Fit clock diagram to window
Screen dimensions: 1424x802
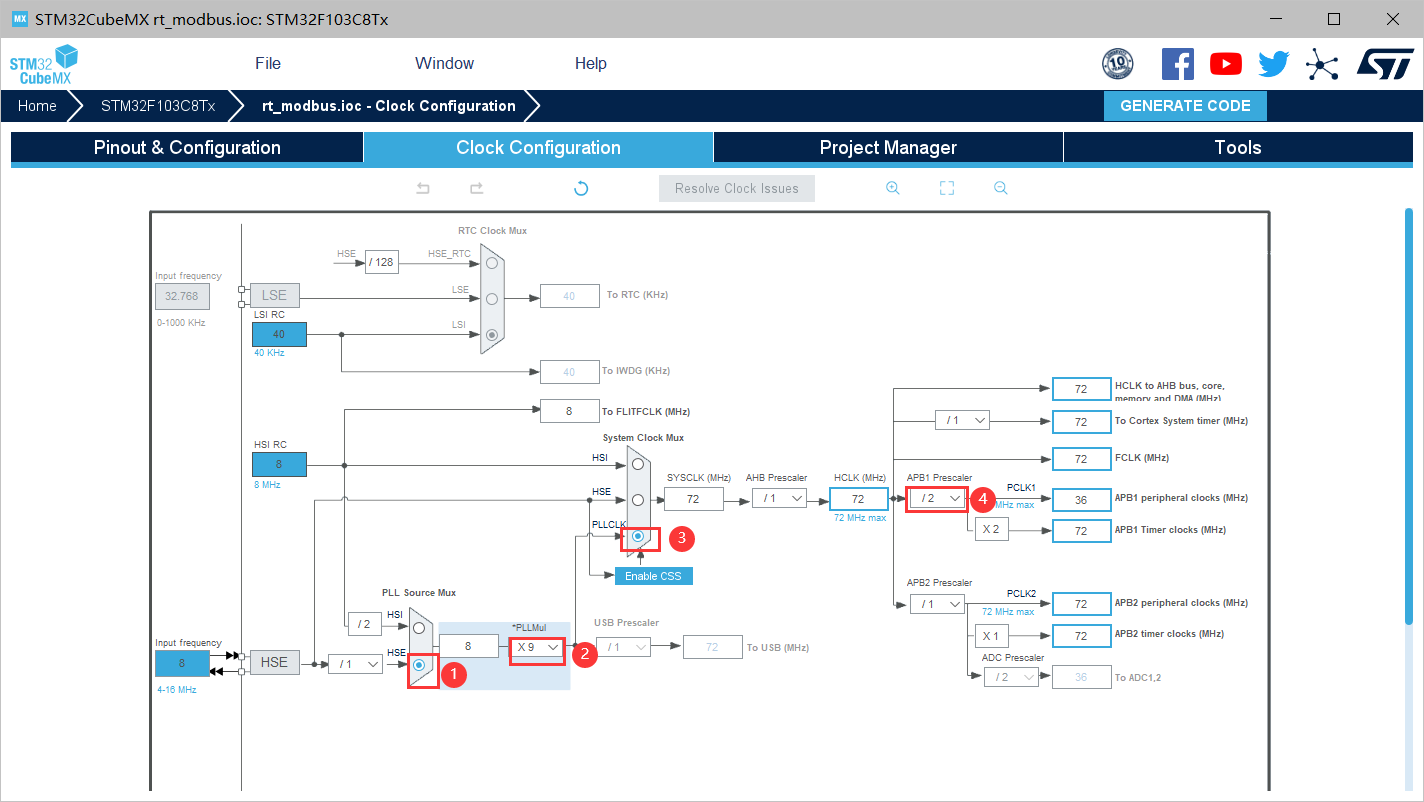point(947,188)
